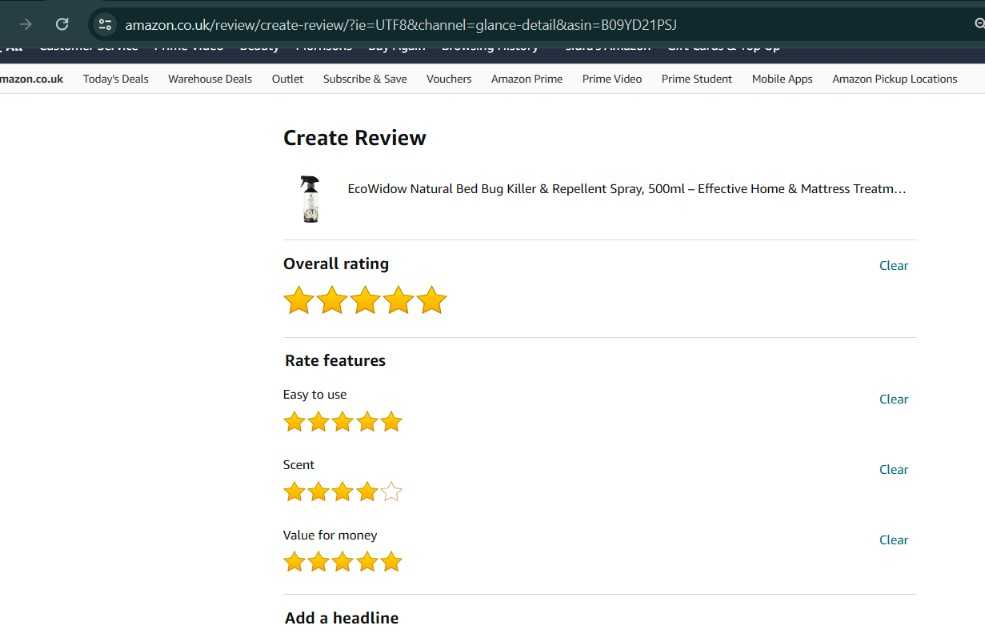Go to Outlet

point(287,79)
